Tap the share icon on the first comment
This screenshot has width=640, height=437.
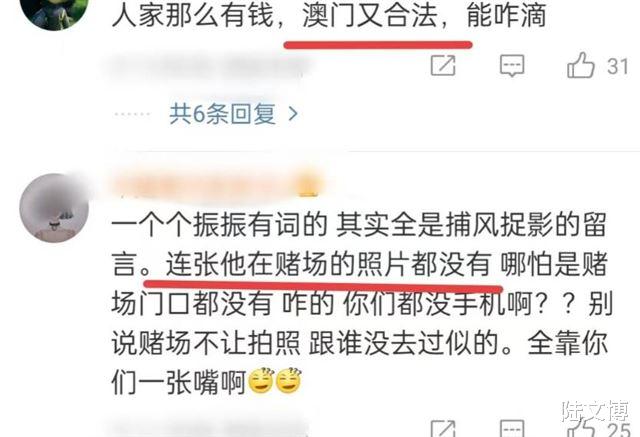(443, 66)
